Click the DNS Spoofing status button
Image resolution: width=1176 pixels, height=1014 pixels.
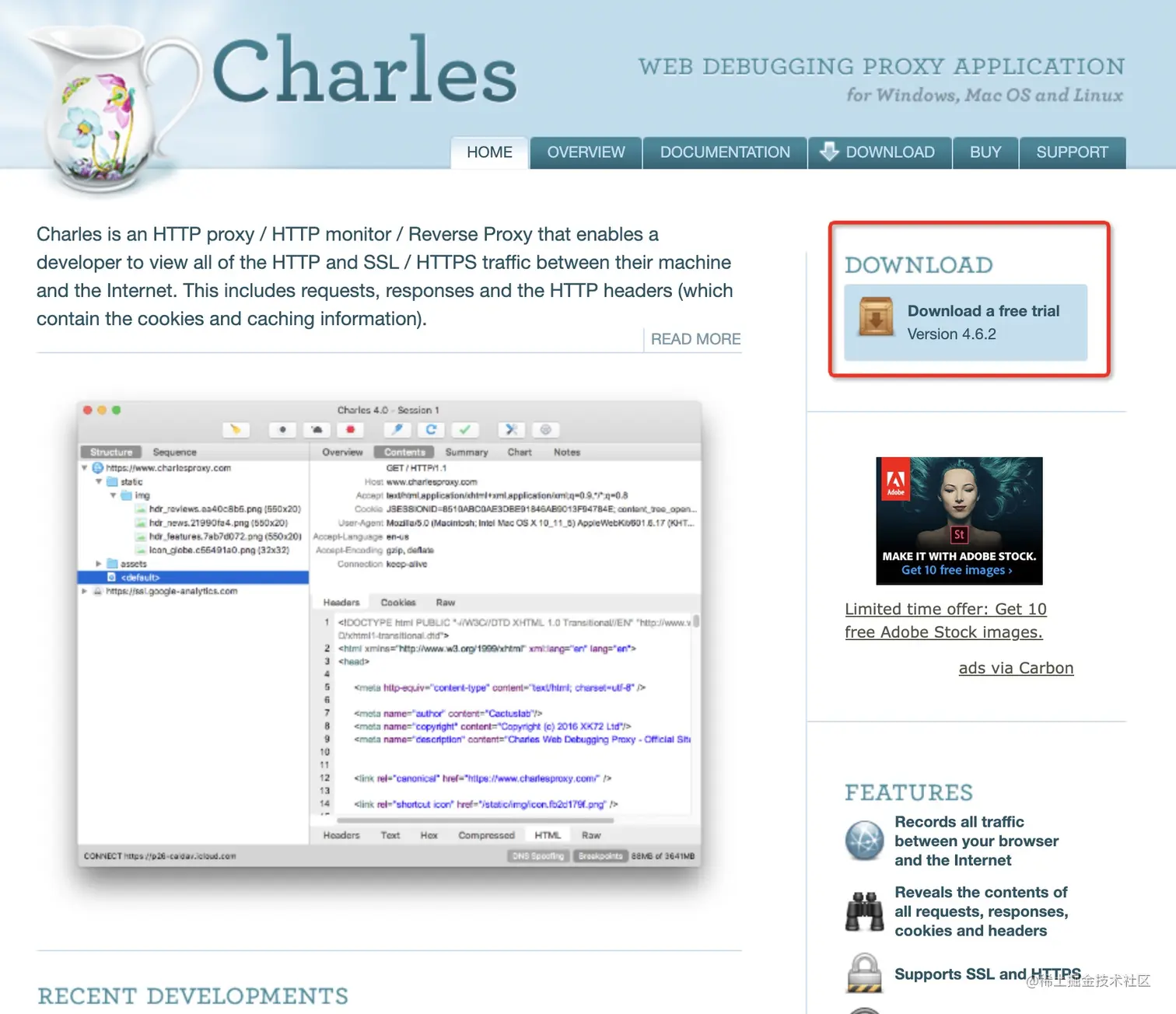point(537,856)
